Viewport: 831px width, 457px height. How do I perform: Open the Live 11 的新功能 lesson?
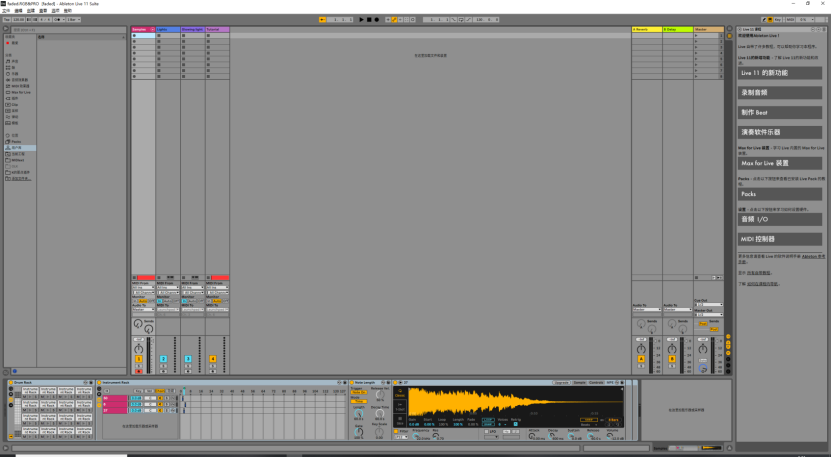tap(780, 73)
